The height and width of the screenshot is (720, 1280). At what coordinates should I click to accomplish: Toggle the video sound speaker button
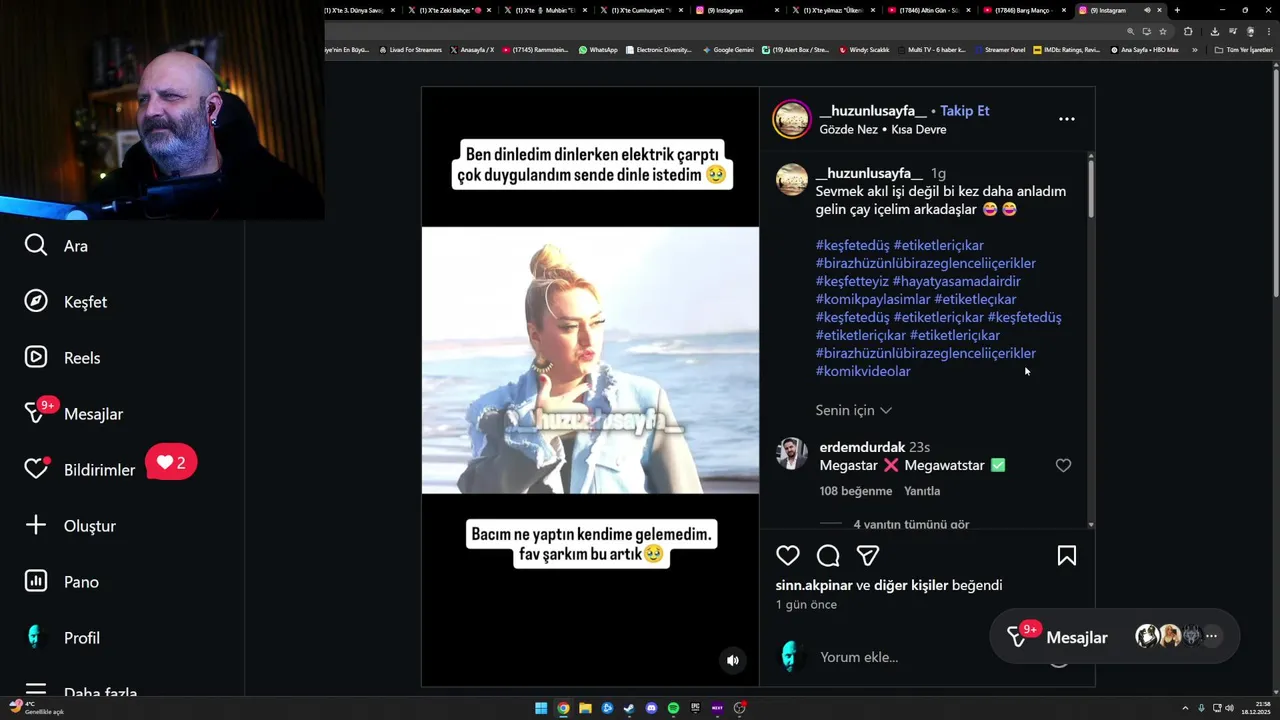[733, 660]
